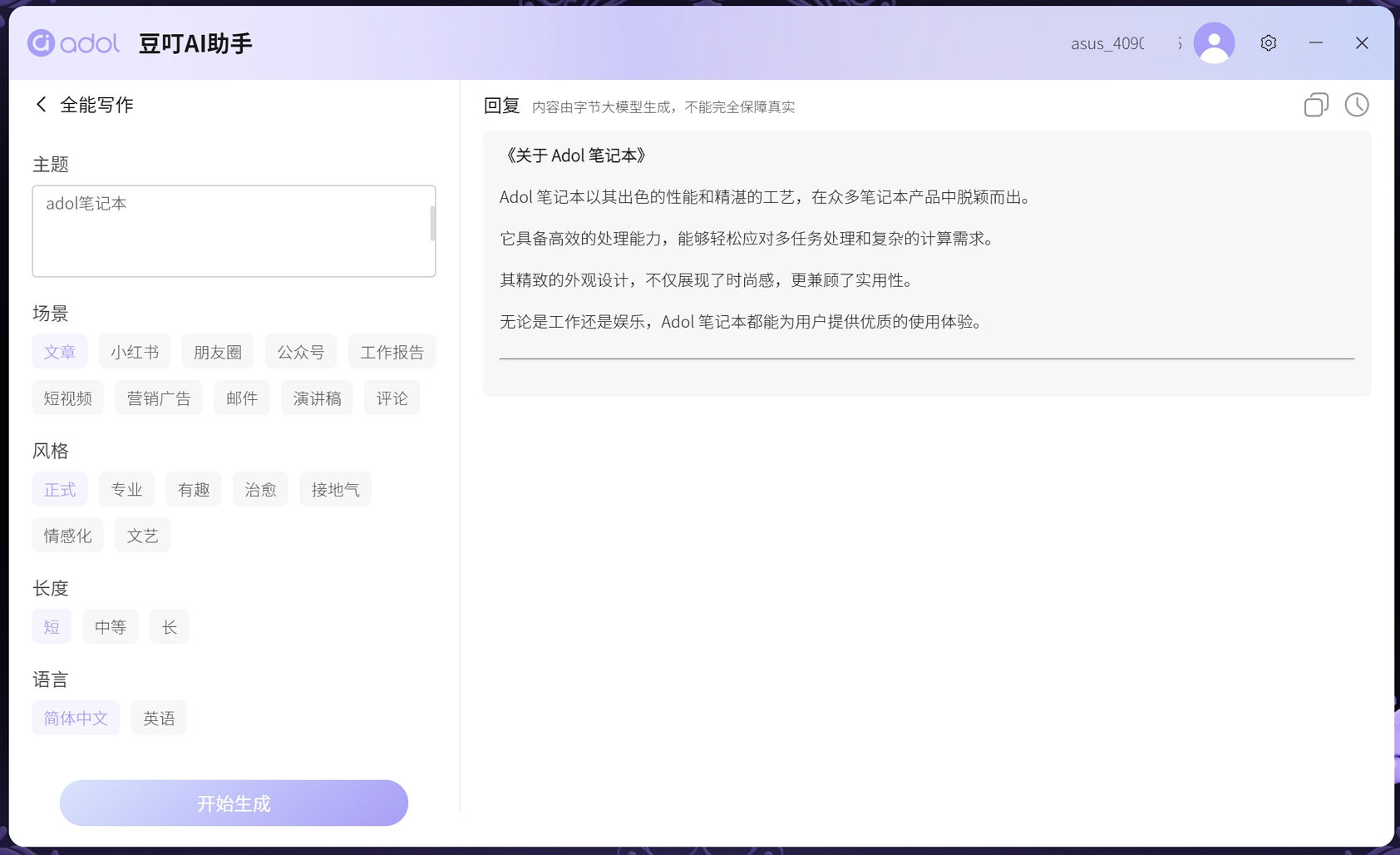
Task: Click the 豆叮AI助手 title text
Action: pos(195,43)
